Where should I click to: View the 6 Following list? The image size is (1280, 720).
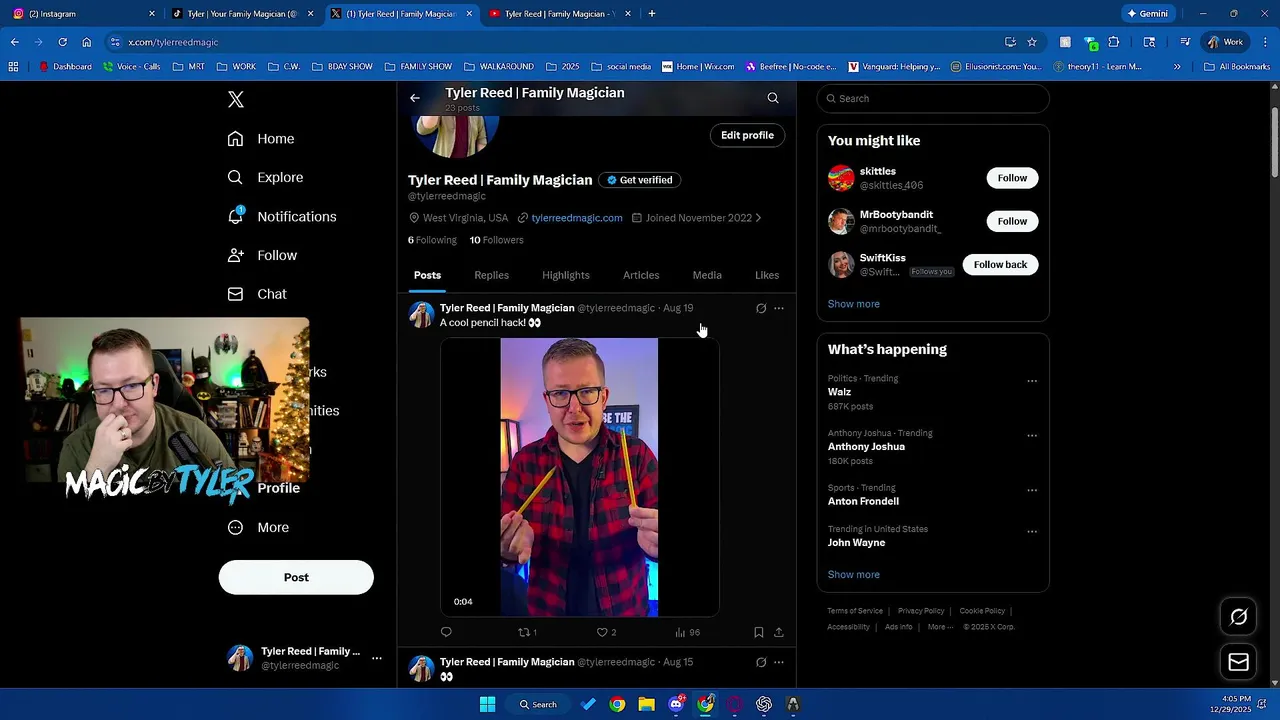pos(432,240)
